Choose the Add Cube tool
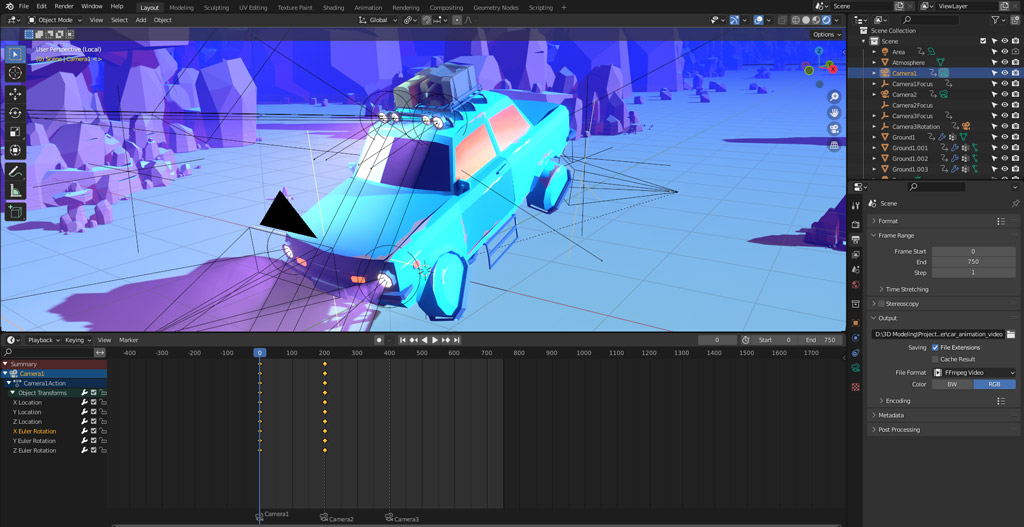 click(15, 212)
